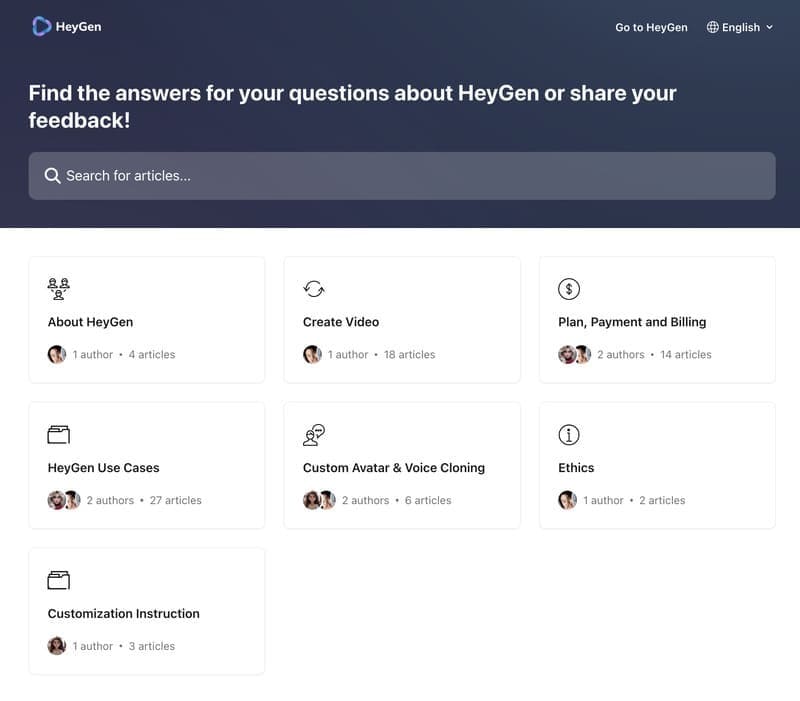
Task: Click the author avatar in Ethics card
Action: click(567, 500)
